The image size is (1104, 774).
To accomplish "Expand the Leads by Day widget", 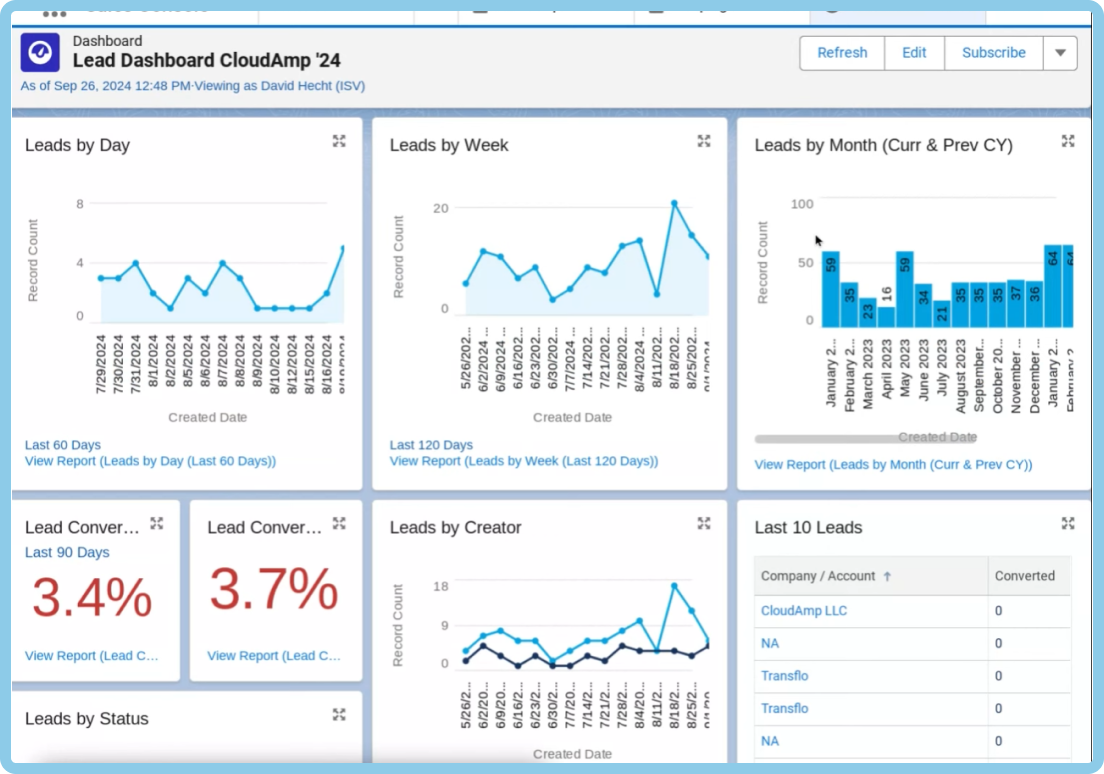I will tap(339, 142).
